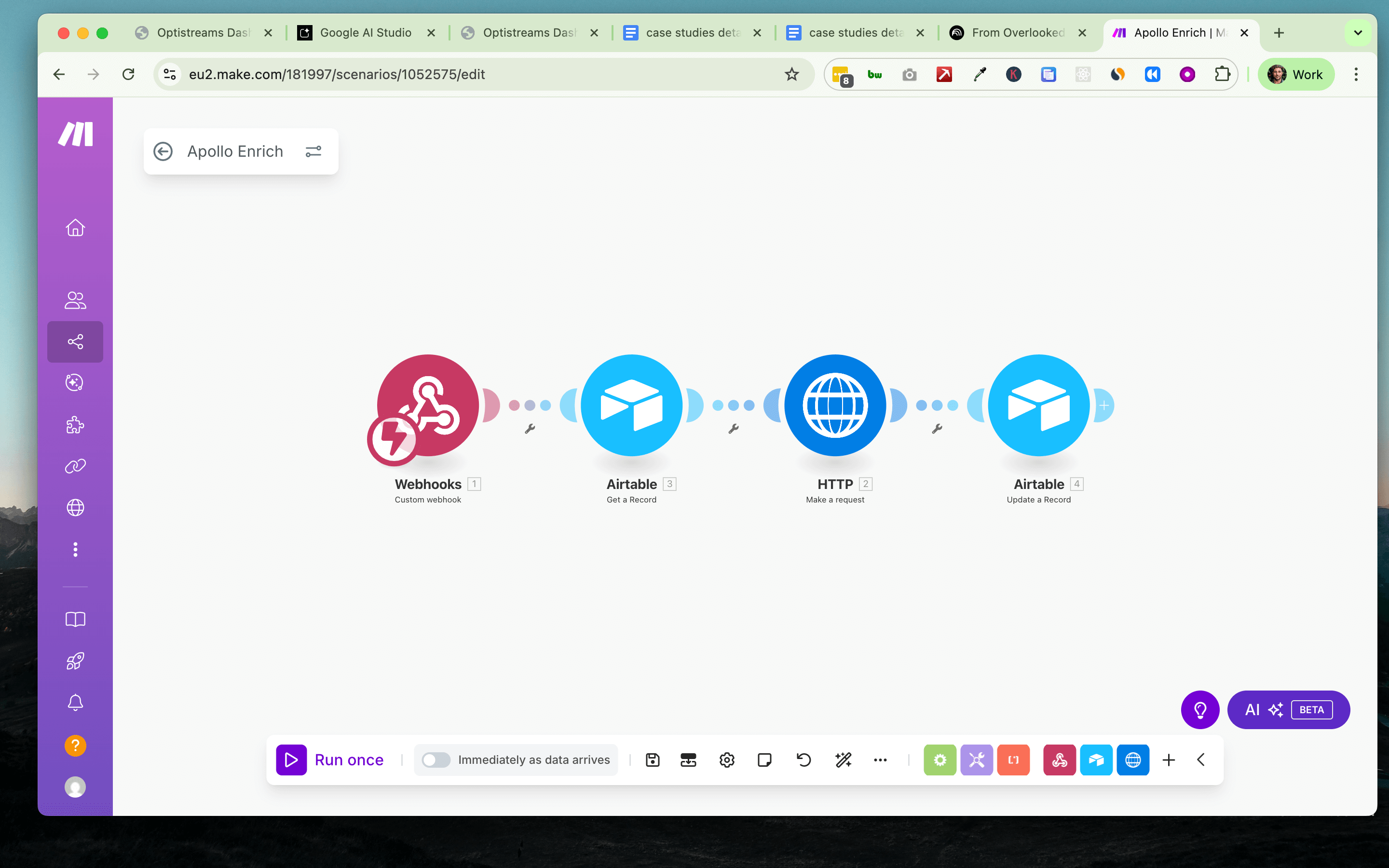Toggle the scheduling switch on

tap(436, 760)
